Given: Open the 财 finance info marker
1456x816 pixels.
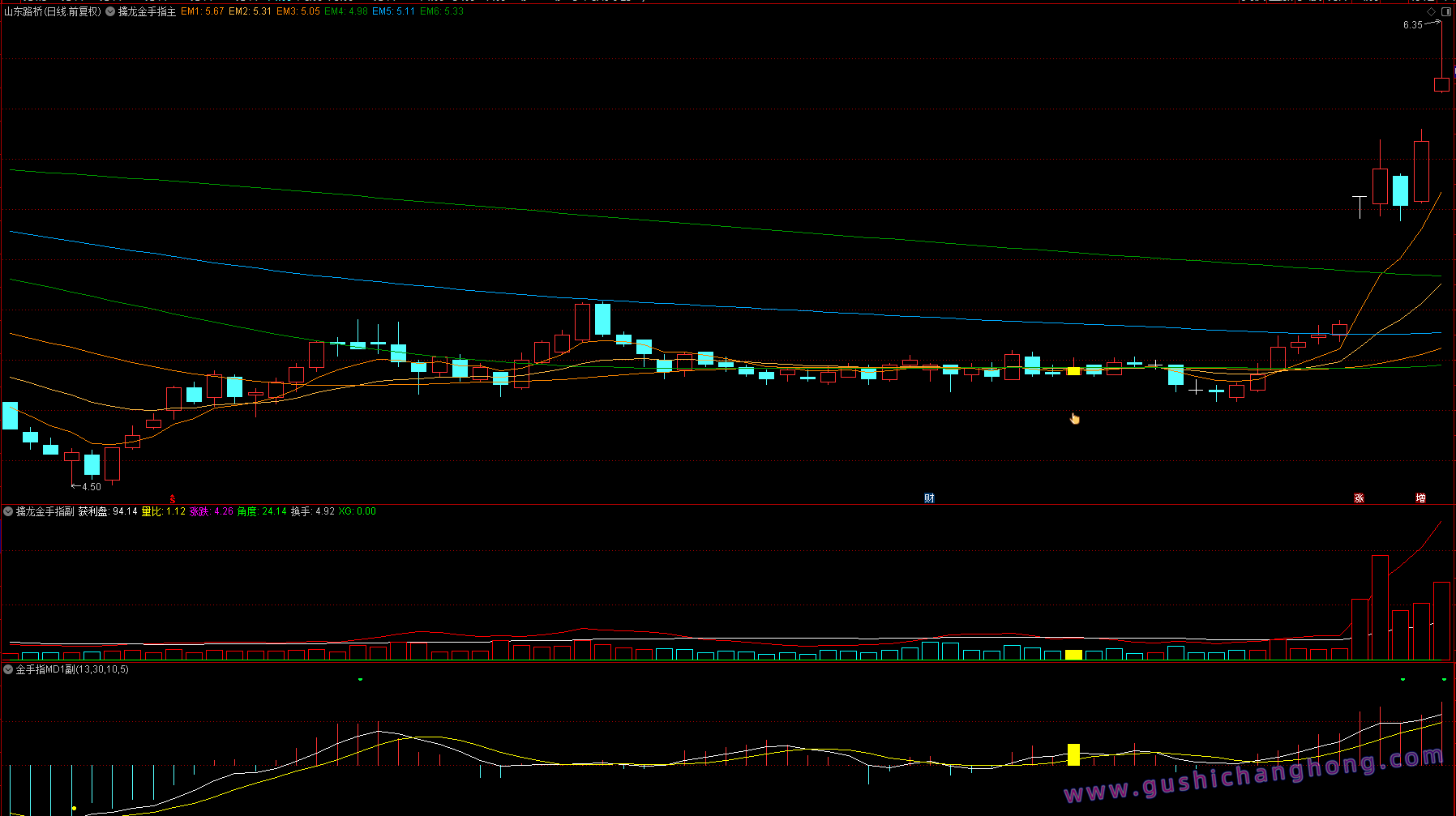Looking at the screenshot, I should 929,498.
